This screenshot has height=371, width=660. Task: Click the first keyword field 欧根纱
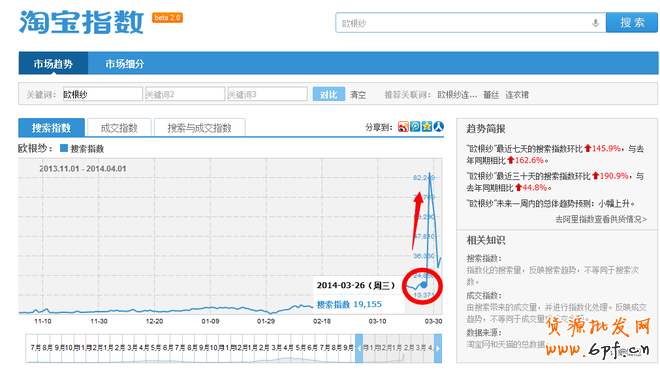(103, 94)
